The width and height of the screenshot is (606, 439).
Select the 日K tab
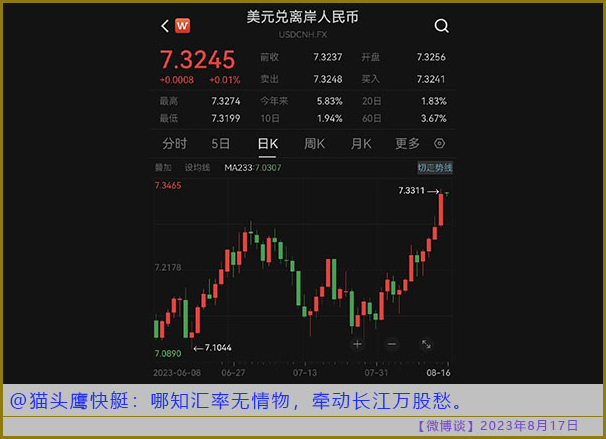click(267, 144)
